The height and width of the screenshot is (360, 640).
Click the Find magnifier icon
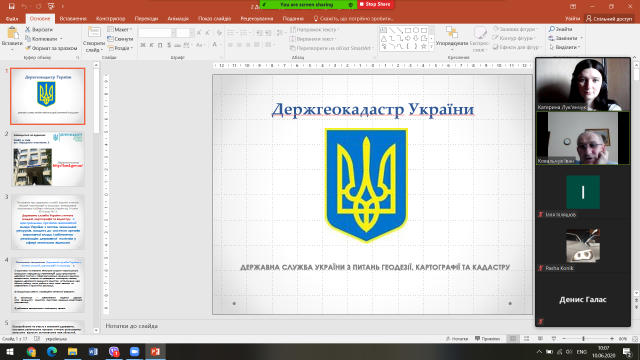(551, 29)
